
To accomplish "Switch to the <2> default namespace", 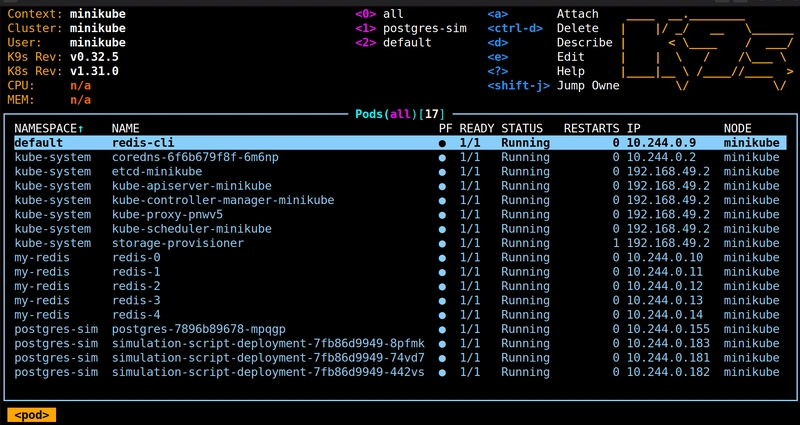I will click(x=393, y=42).
